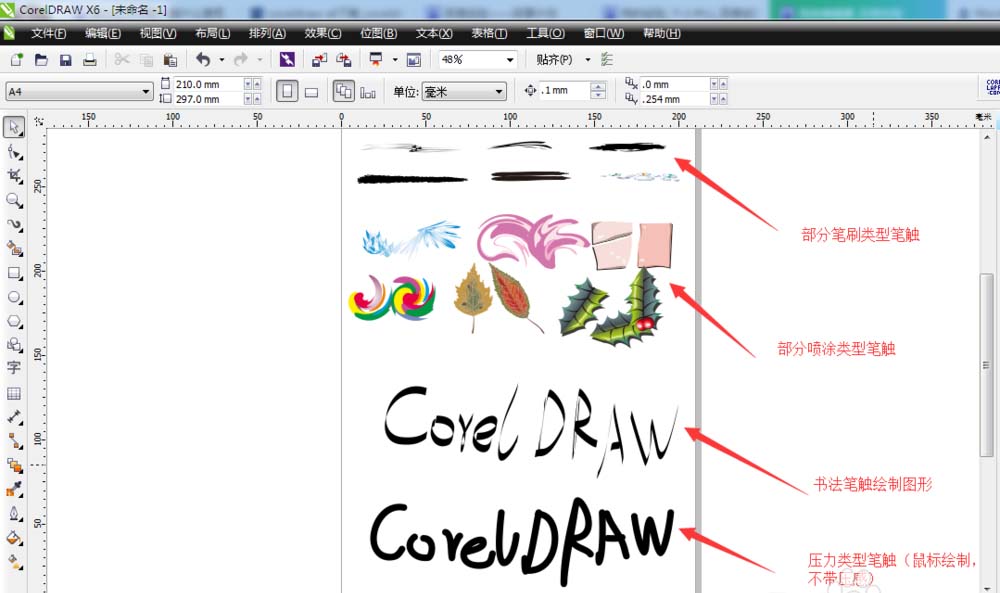The height and width of the screenshot is (593, 1000).
Task: Open the 效果(C) menu
Action: (x=323, y=33)
